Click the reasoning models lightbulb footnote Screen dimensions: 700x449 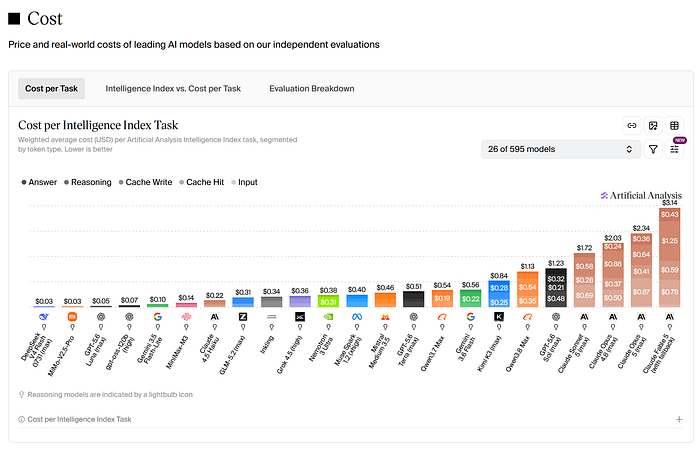[x=106, y=395]
